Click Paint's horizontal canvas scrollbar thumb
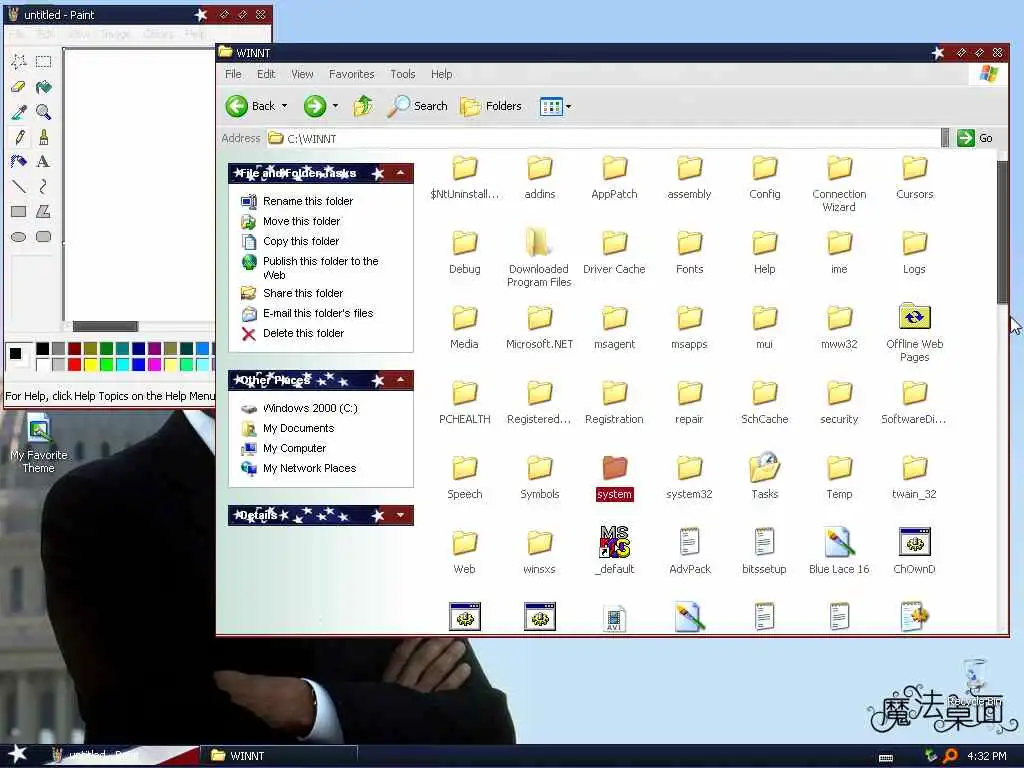 (x=105, y=326)
